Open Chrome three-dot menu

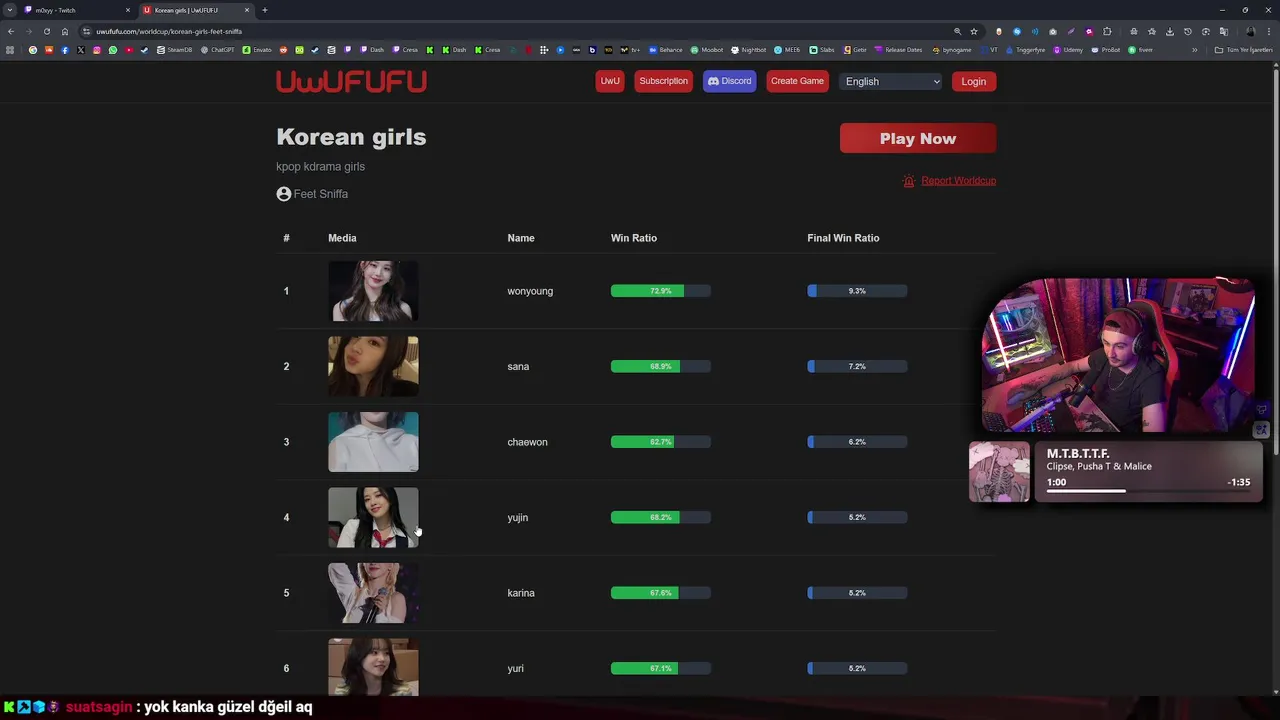[1269, 31]
